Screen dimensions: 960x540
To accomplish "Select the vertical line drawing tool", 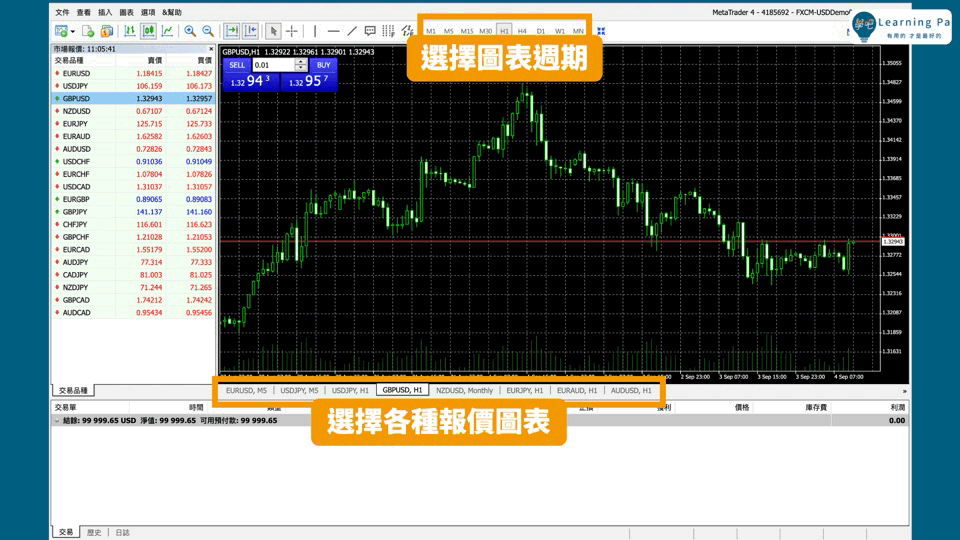I will tap(315, 31).
